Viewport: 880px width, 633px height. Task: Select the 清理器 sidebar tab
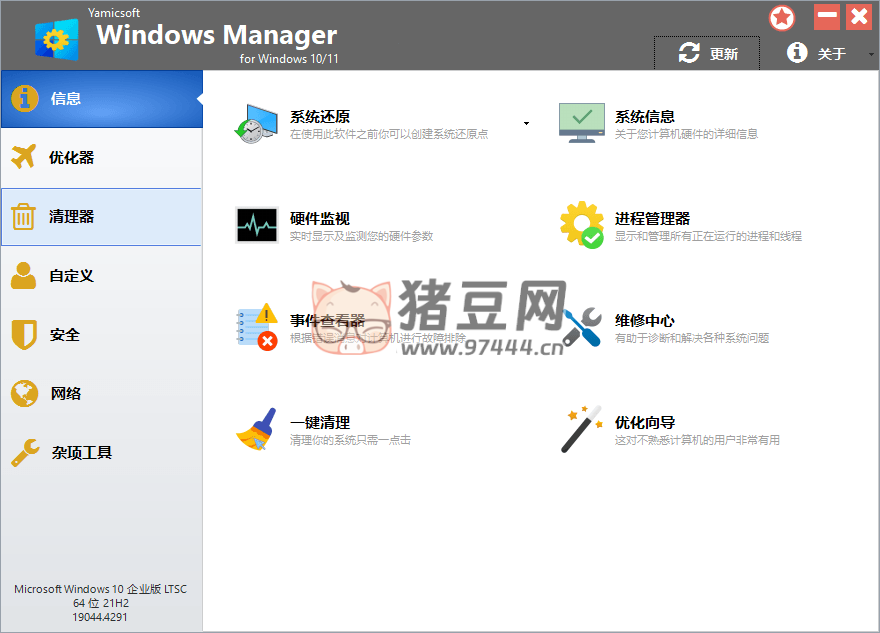coord(100,217)
